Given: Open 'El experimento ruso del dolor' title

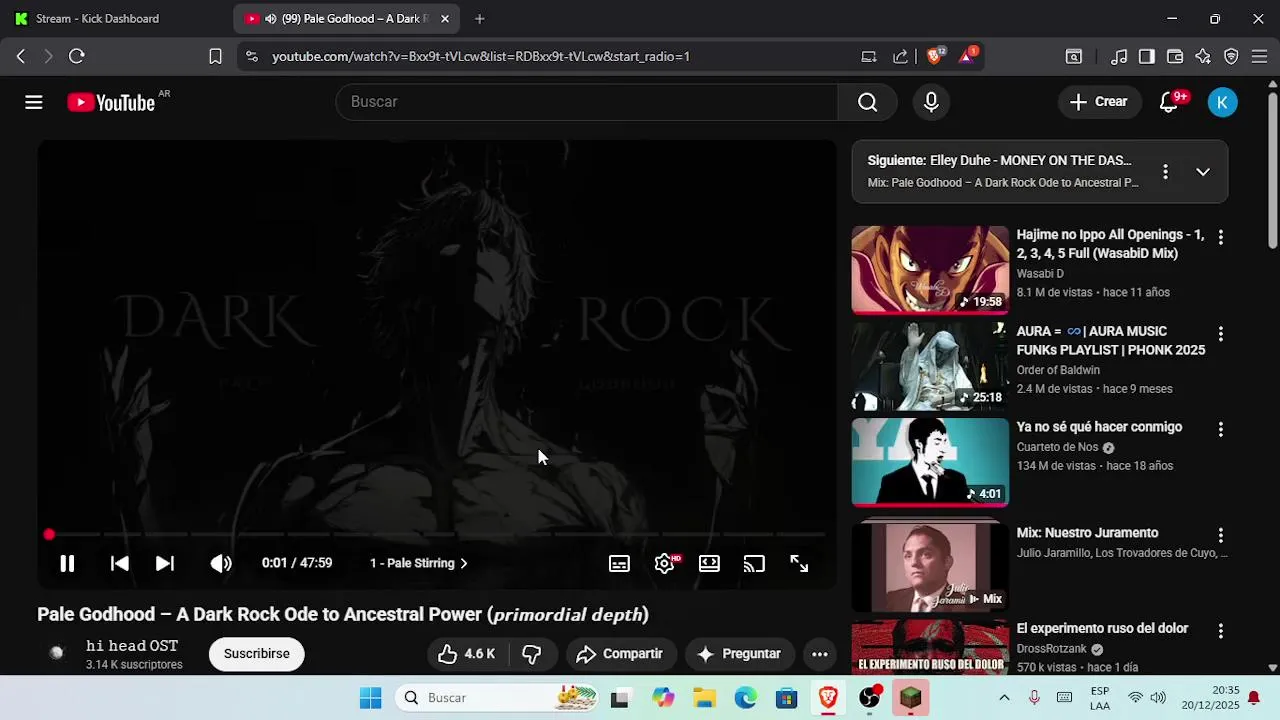Looking at the screenshot, I should (1102, 629).
